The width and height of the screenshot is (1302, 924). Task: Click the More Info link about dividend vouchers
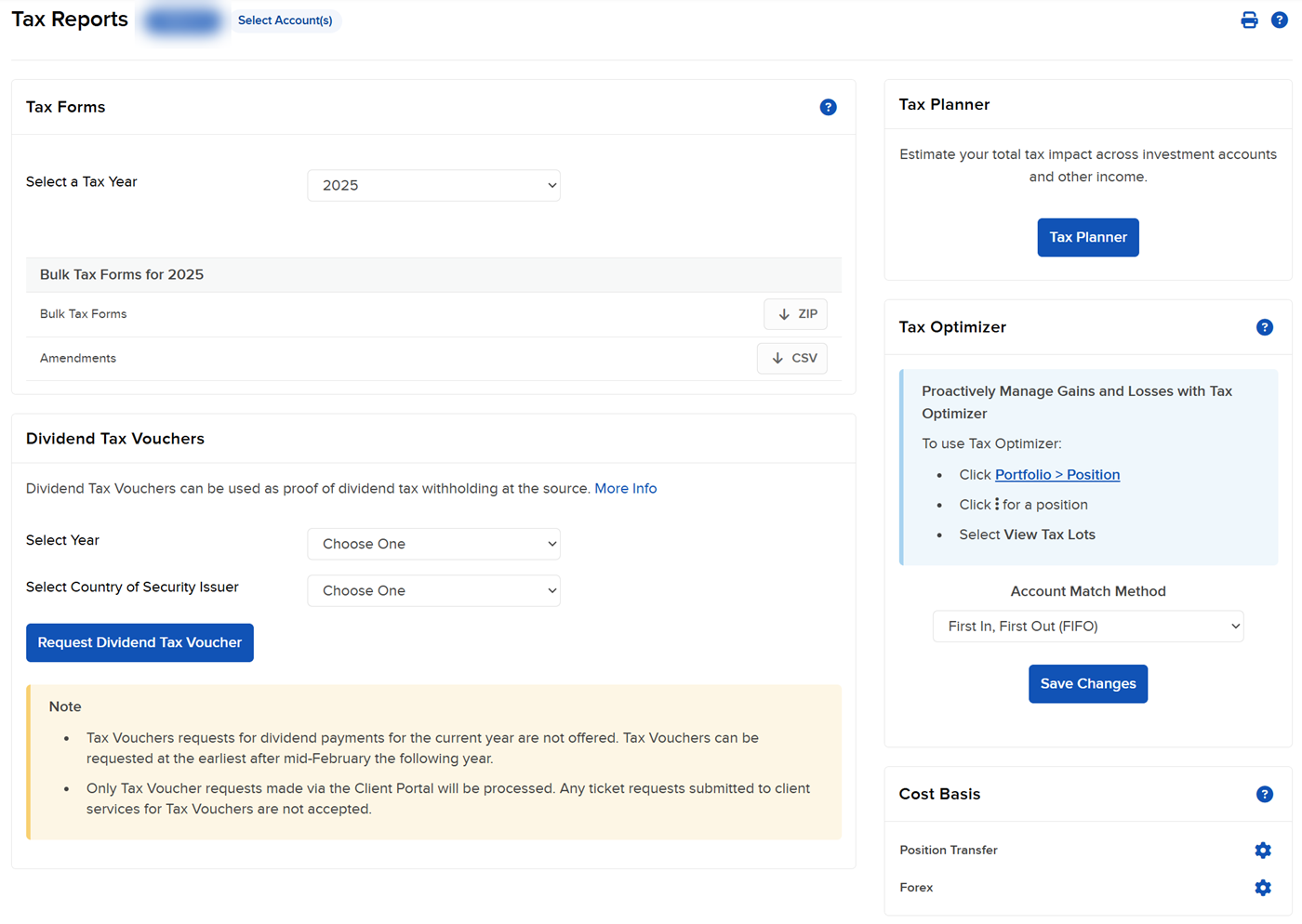pos(625,488)
